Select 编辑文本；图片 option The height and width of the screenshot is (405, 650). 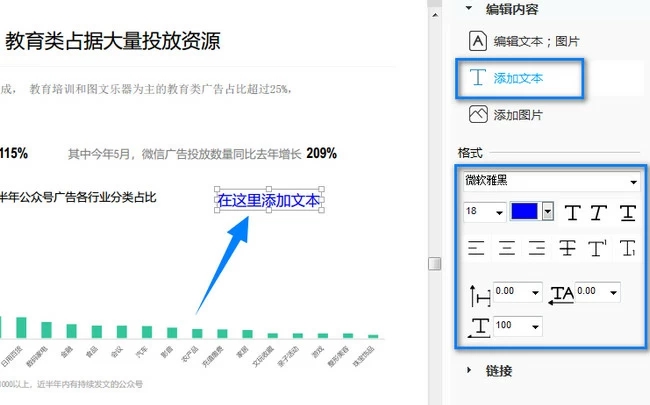(536, 41)
